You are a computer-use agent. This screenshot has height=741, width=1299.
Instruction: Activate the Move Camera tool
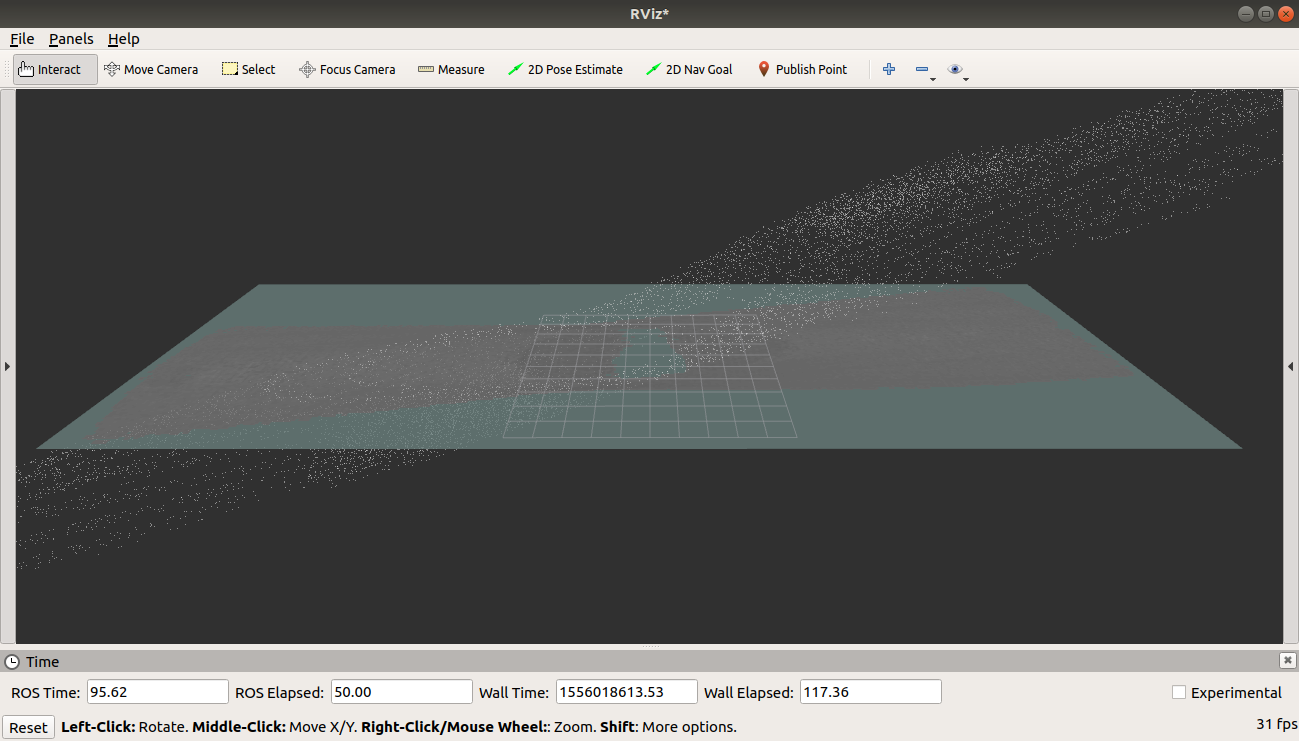pyautogui.click(x=151, y=69)
